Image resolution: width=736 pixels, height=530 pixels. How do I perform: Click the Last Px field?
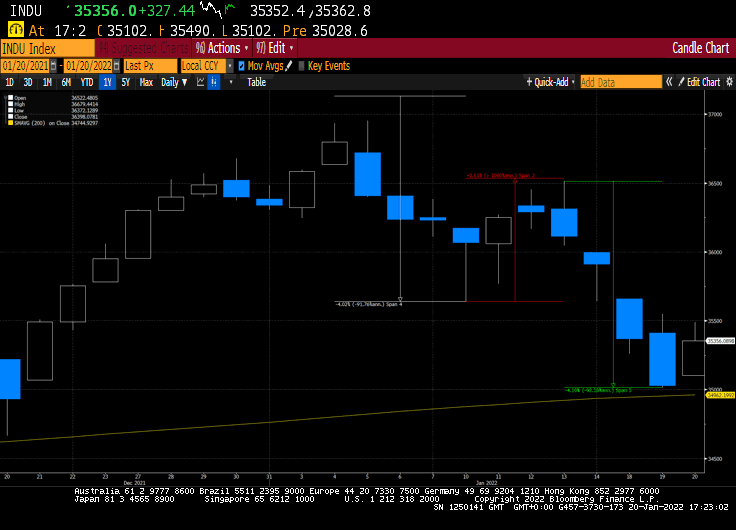150,66
